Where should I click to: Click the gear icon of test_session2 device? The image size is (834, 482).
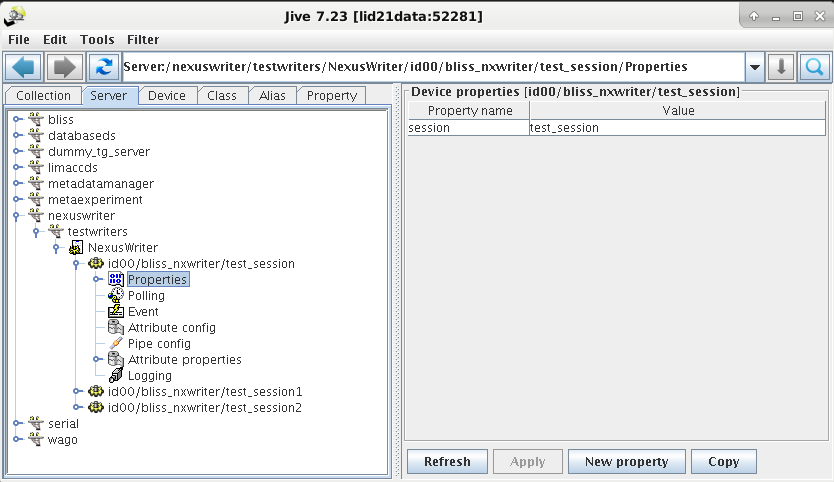[x=96, y=408]
